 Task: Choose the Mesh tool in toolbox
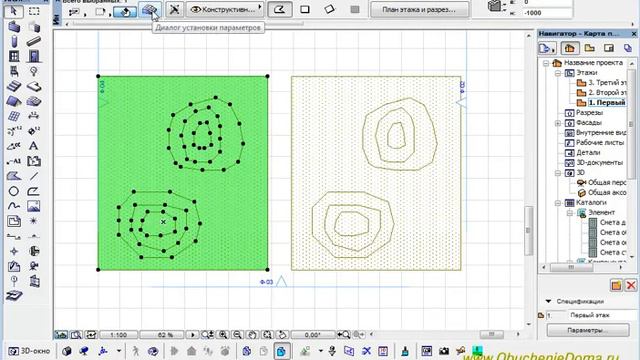click(x=34, y=101)
